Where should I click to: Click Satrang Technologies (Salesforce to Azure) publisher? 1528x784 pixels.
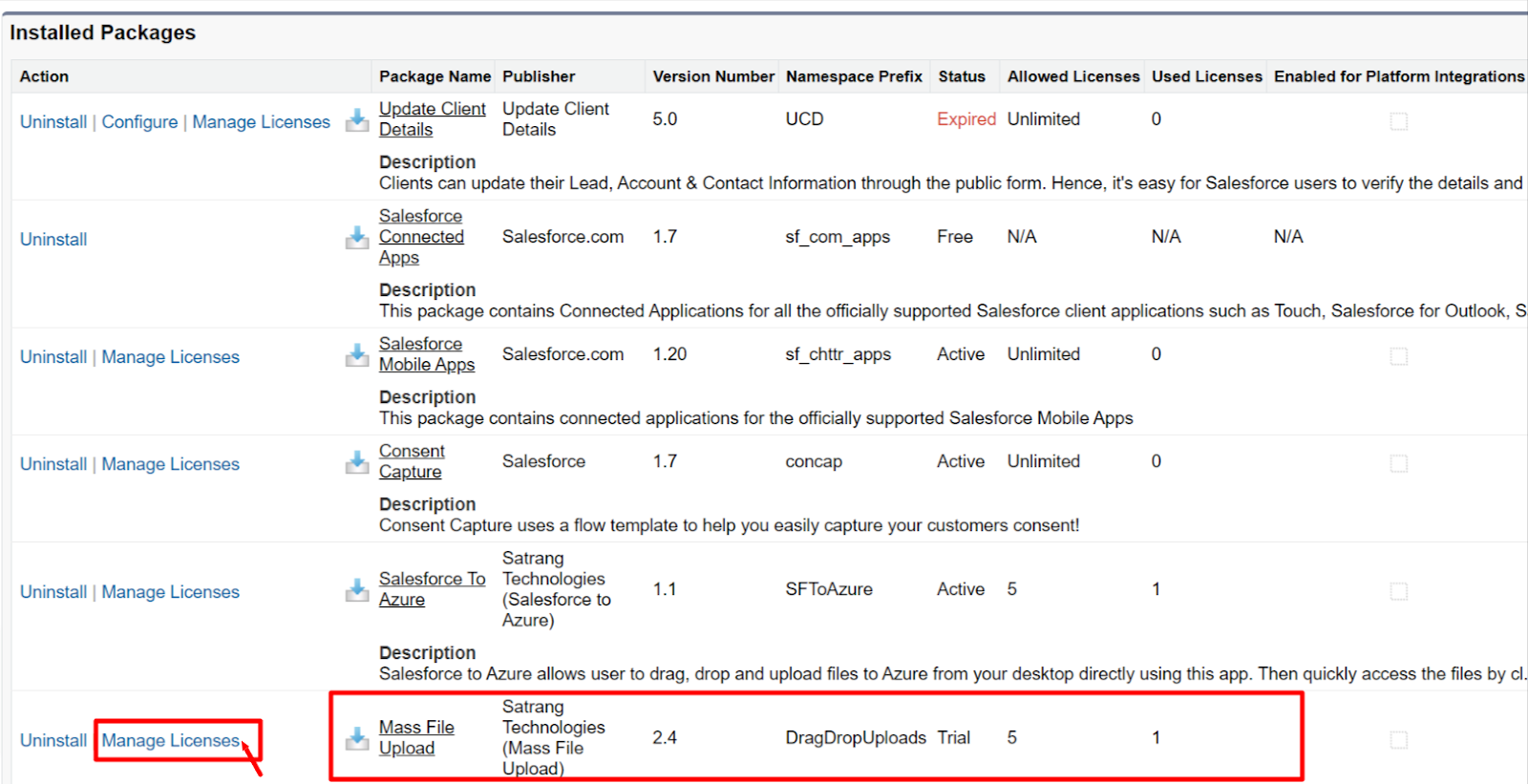click(x=557, y=589)
